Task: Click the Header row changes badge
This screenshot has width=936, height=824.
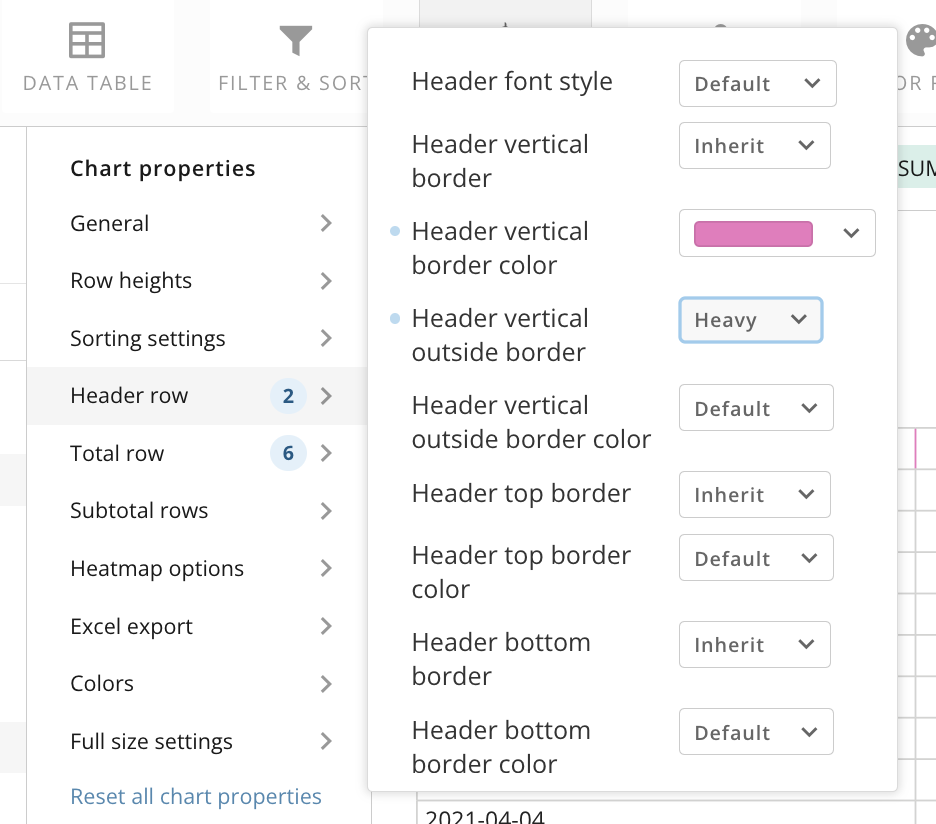Action: coord(288,397)
